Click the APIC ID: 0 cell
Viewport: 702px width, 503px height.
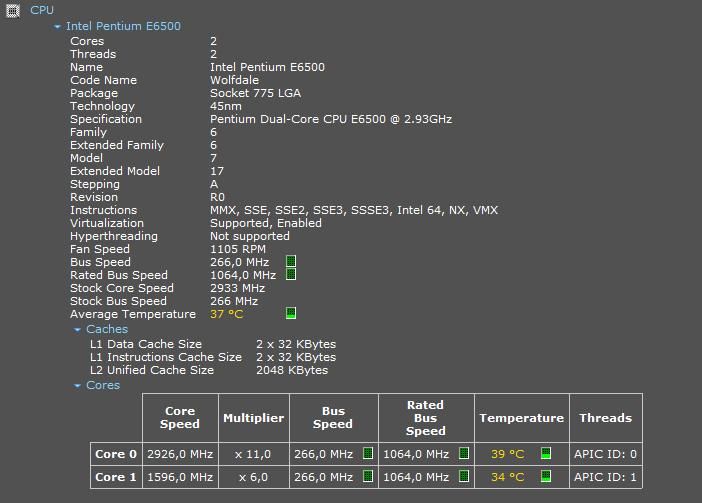click(x=606, y=454)
